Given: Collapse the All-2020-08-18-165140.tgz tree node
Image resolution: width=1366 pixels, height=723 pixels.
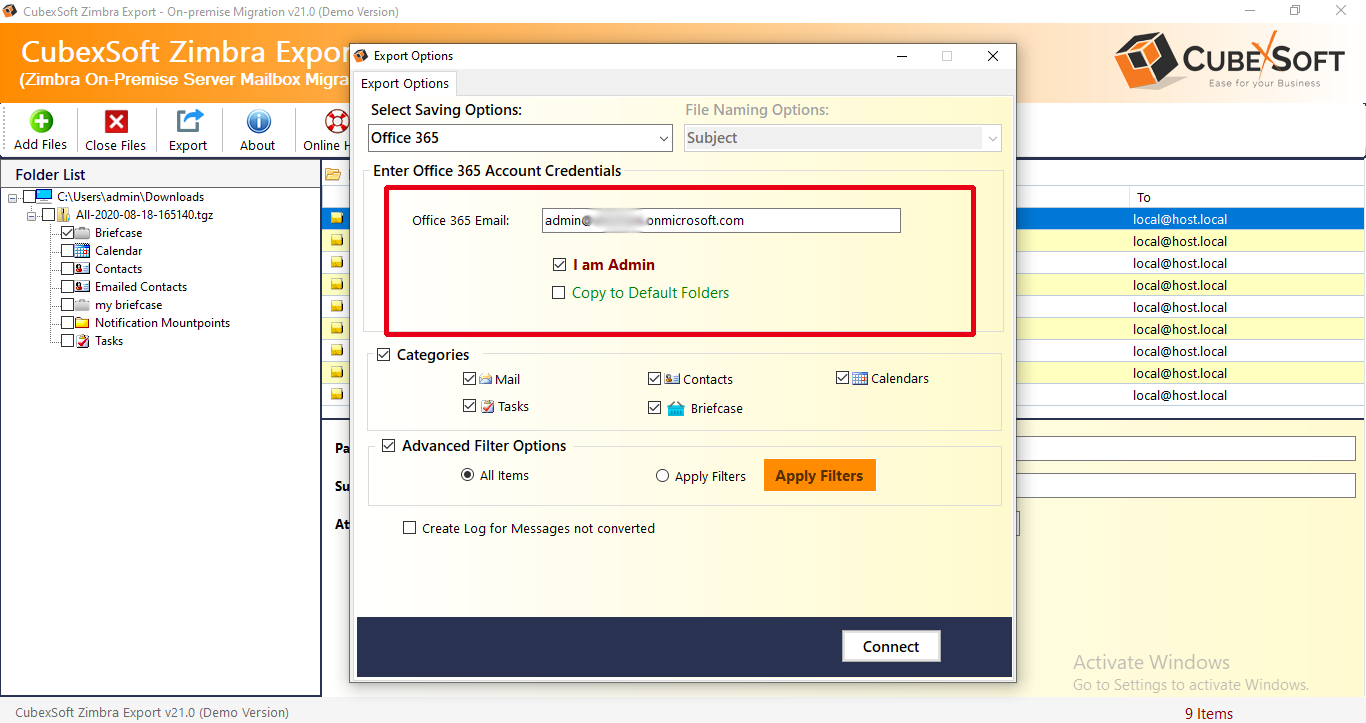Looking at the screenshot, I should (32, 215).
